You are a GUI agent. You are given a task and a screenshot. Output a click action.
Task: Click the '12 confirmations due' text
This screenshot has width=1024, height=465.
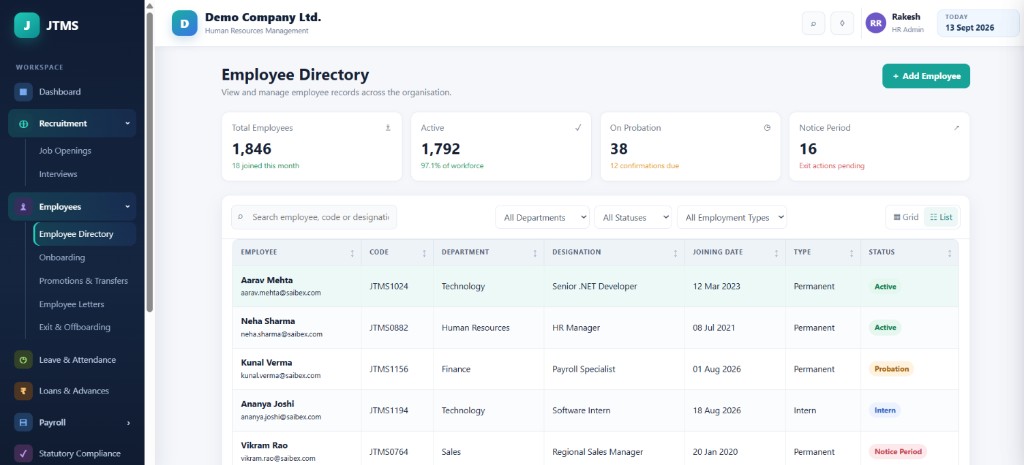(644, 166)
